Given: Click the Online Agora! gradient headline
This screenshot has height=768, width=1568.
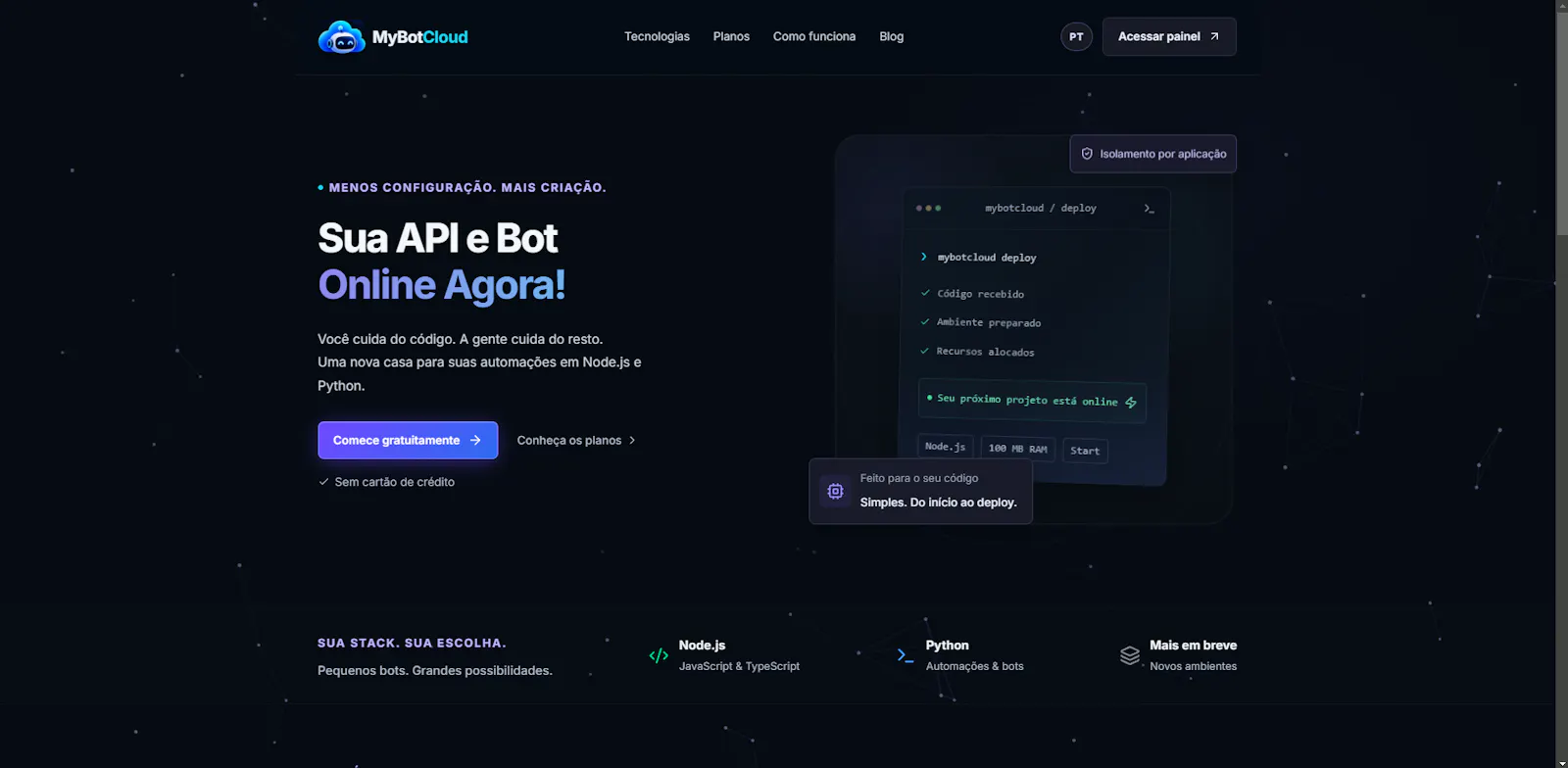Looking at the screenshot, I should [x=441, y=285].
